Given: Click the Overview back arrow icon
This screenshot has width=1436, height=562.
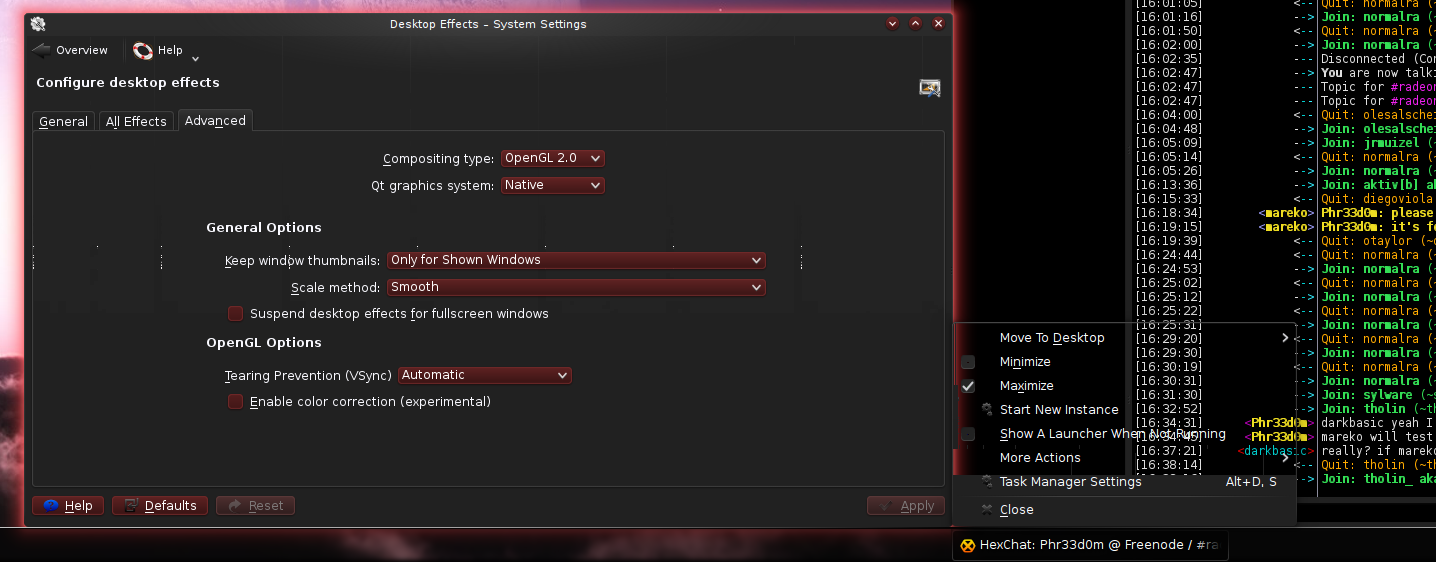Looking at the screenshot, I should [41, 50].
